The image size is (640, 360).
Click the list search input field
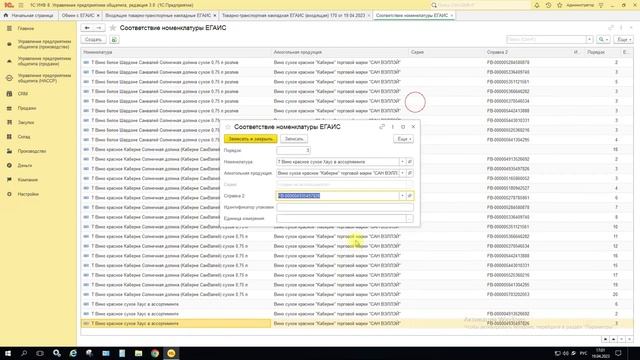point(547,40)
